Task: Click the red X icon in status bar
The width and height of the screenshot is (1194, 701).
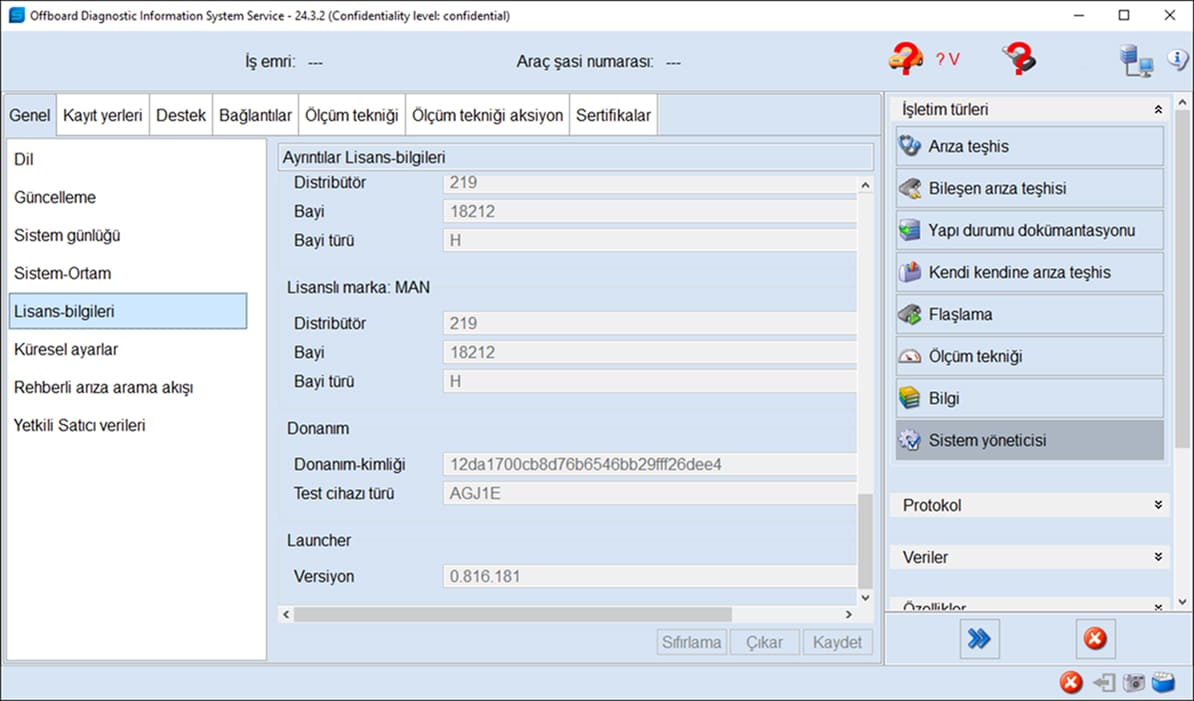Action: [1071, 682]
